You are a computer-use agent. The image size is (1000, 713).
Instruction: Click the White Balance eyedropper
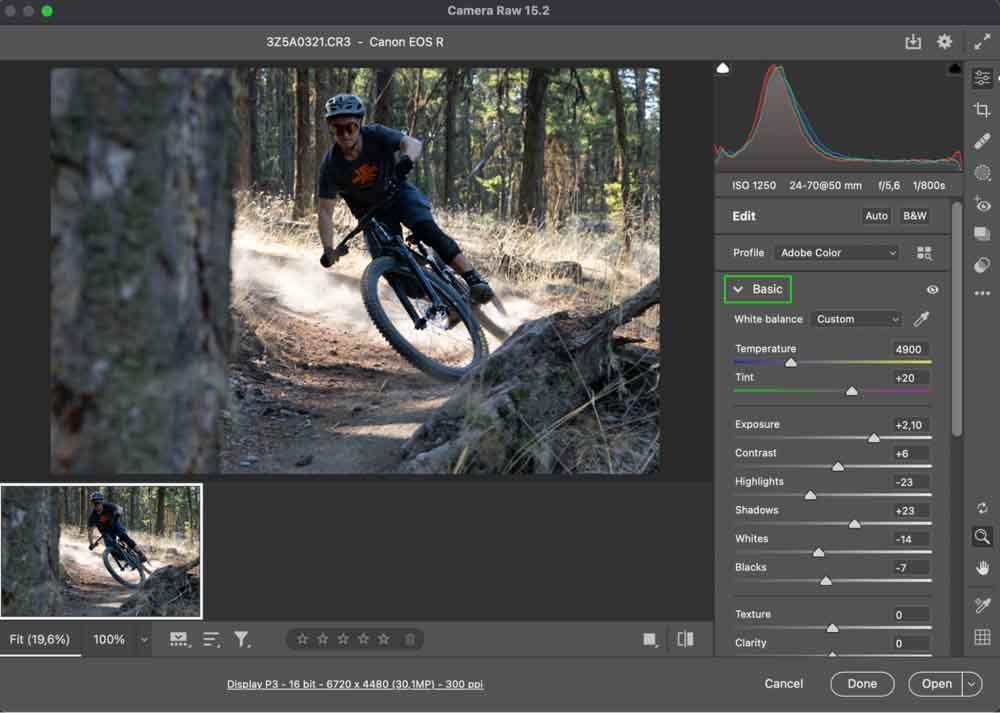(x=922, y=319)
